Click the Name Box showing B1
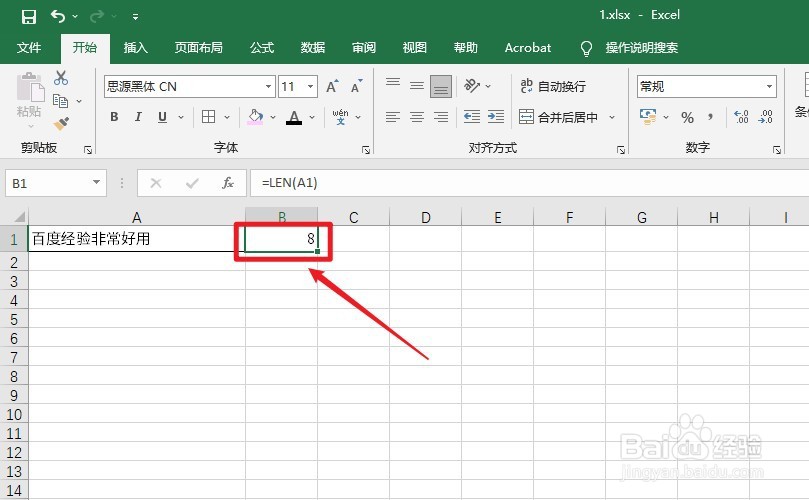Screen dimensions: 809x500 pos(56,183)
